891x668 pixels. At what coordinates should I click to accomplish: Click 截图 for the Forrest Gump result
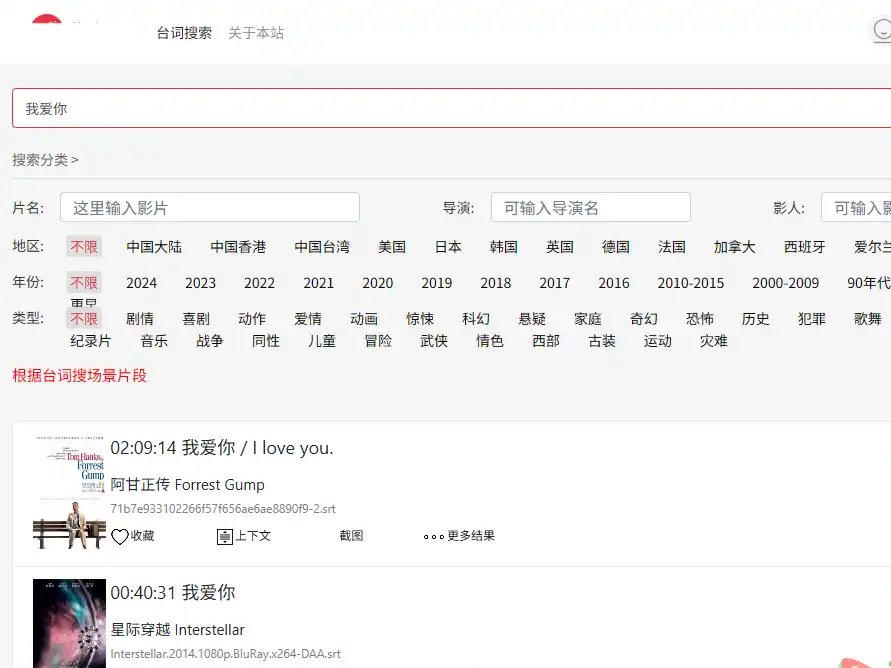(x=351, y=536)
